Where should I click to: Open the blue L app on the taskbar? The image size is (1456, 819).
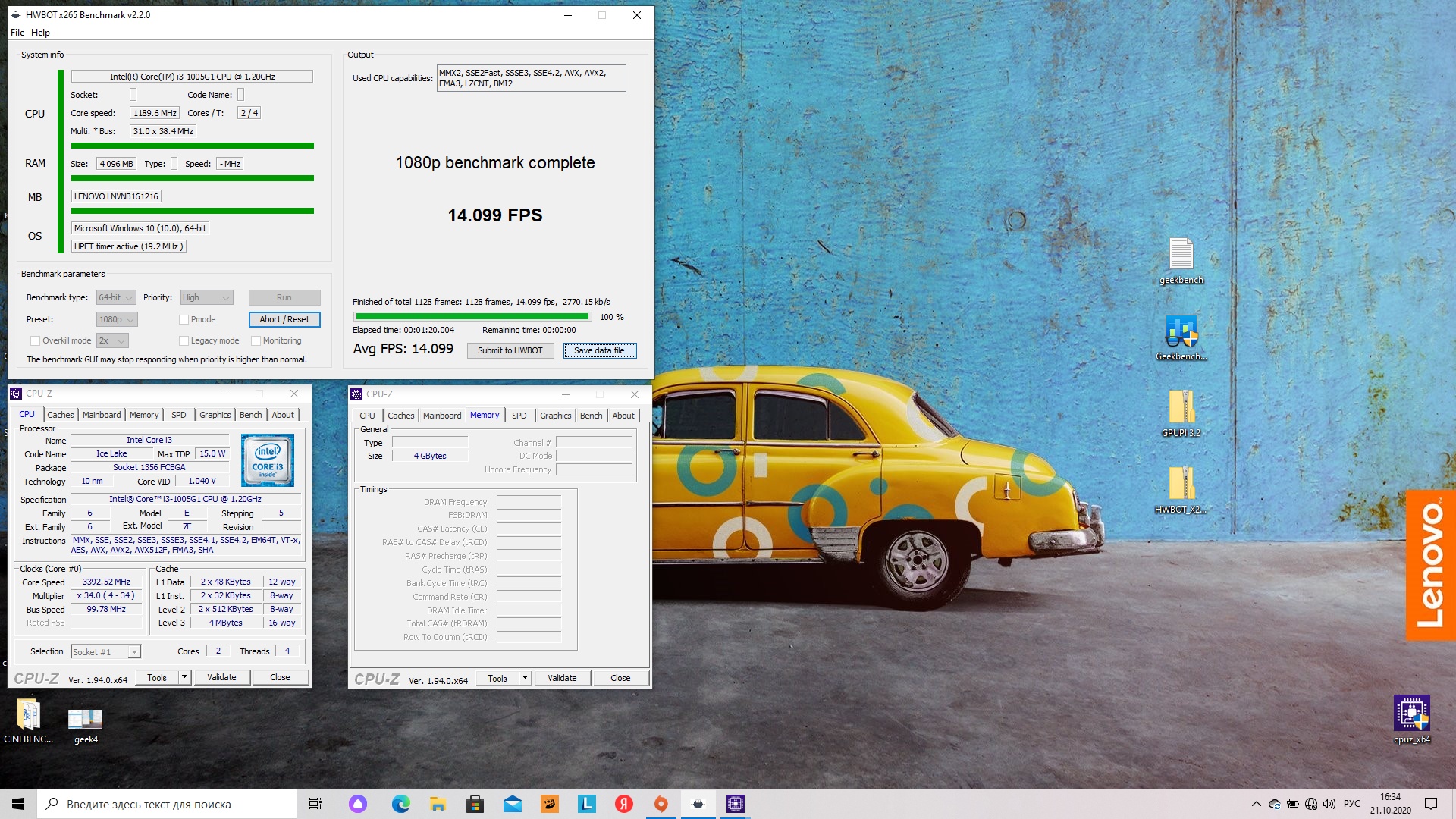point(586,804)
